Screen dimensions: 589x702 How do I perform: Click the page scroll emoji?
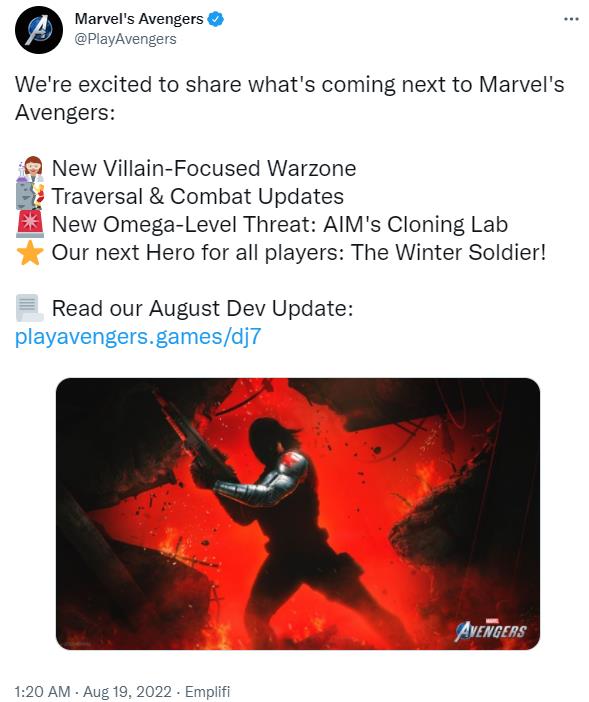tap(30, 308)
